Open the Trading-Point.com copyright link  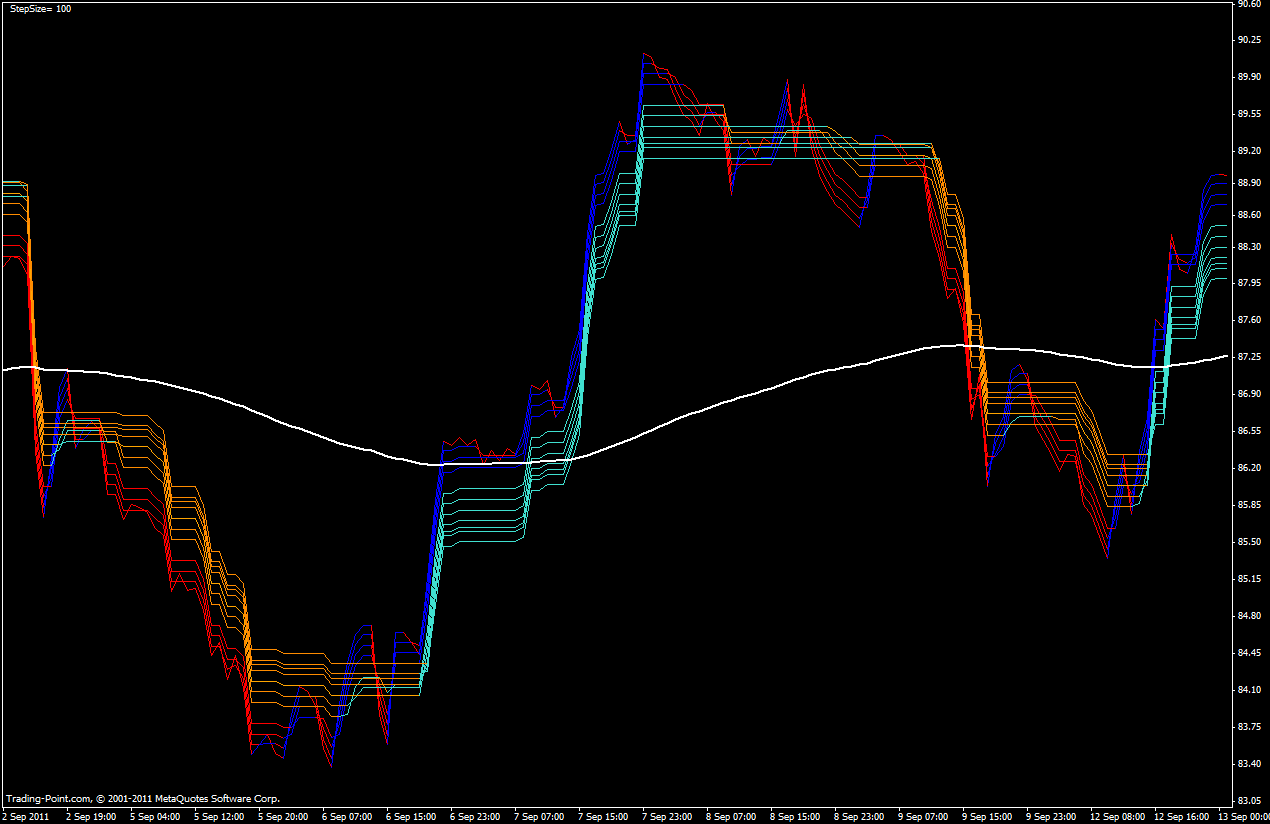pos(50,799)
